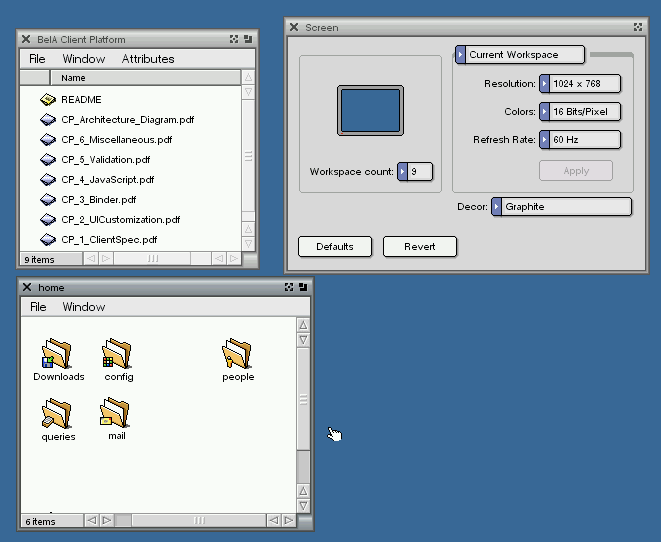This screenshot has width=661, height=542.
Task: Click the CP_1_ClientSpec.pdf file name
Action: [x=109, y=240]
